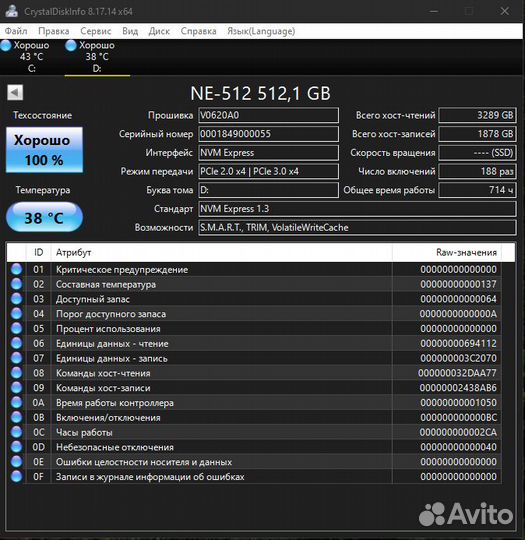Click status orb beside Часы работы row
525x540 pixels.
16,432
